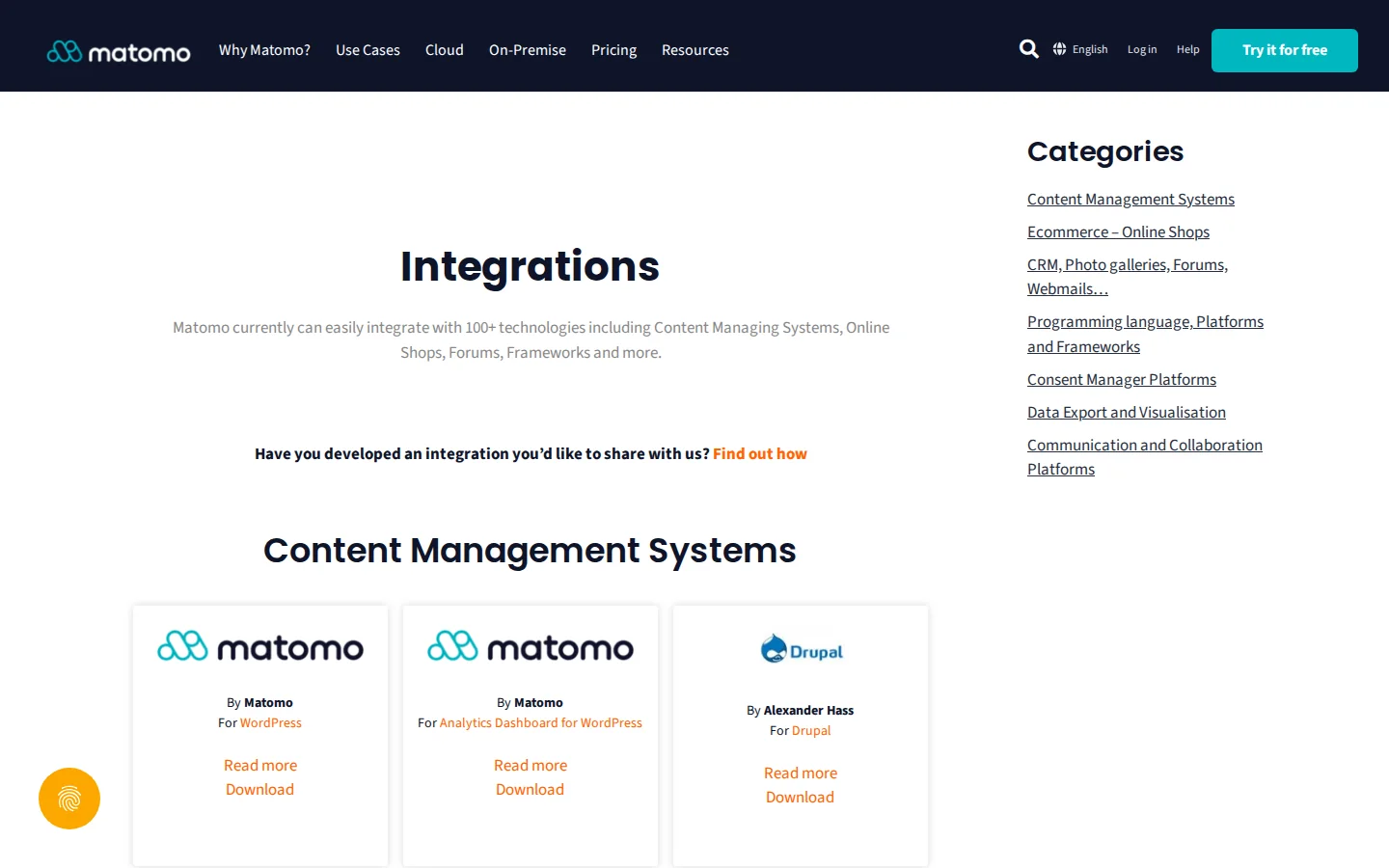Open the On-Premise menu

528,50
